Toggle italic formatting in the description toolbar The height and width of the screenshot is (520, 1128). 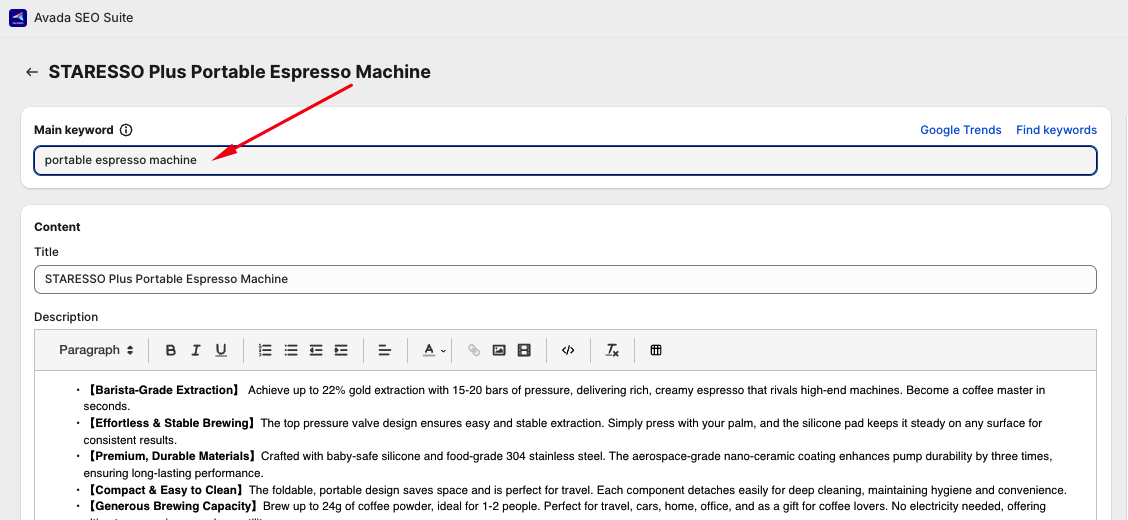click(x=196, y=350)
